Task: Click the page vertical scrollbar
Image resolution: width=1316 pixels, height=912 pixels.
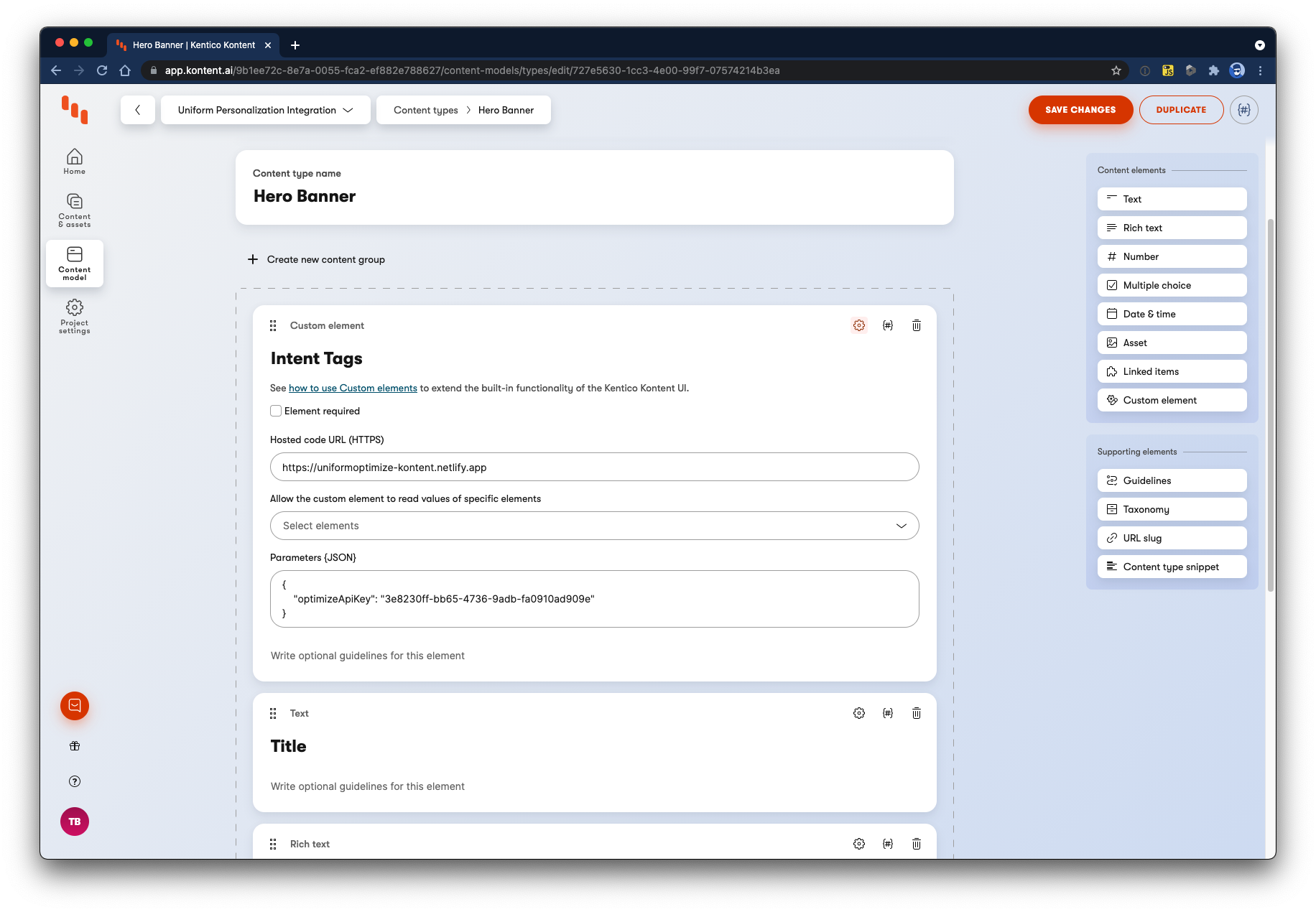Action: click(x=1271, y=404)
